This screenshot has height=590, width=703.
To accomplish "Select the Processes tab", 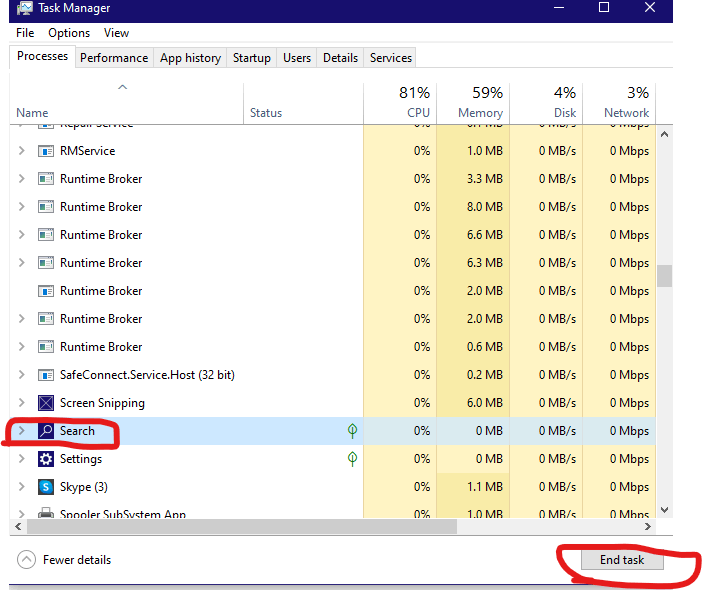I will 42,56.
